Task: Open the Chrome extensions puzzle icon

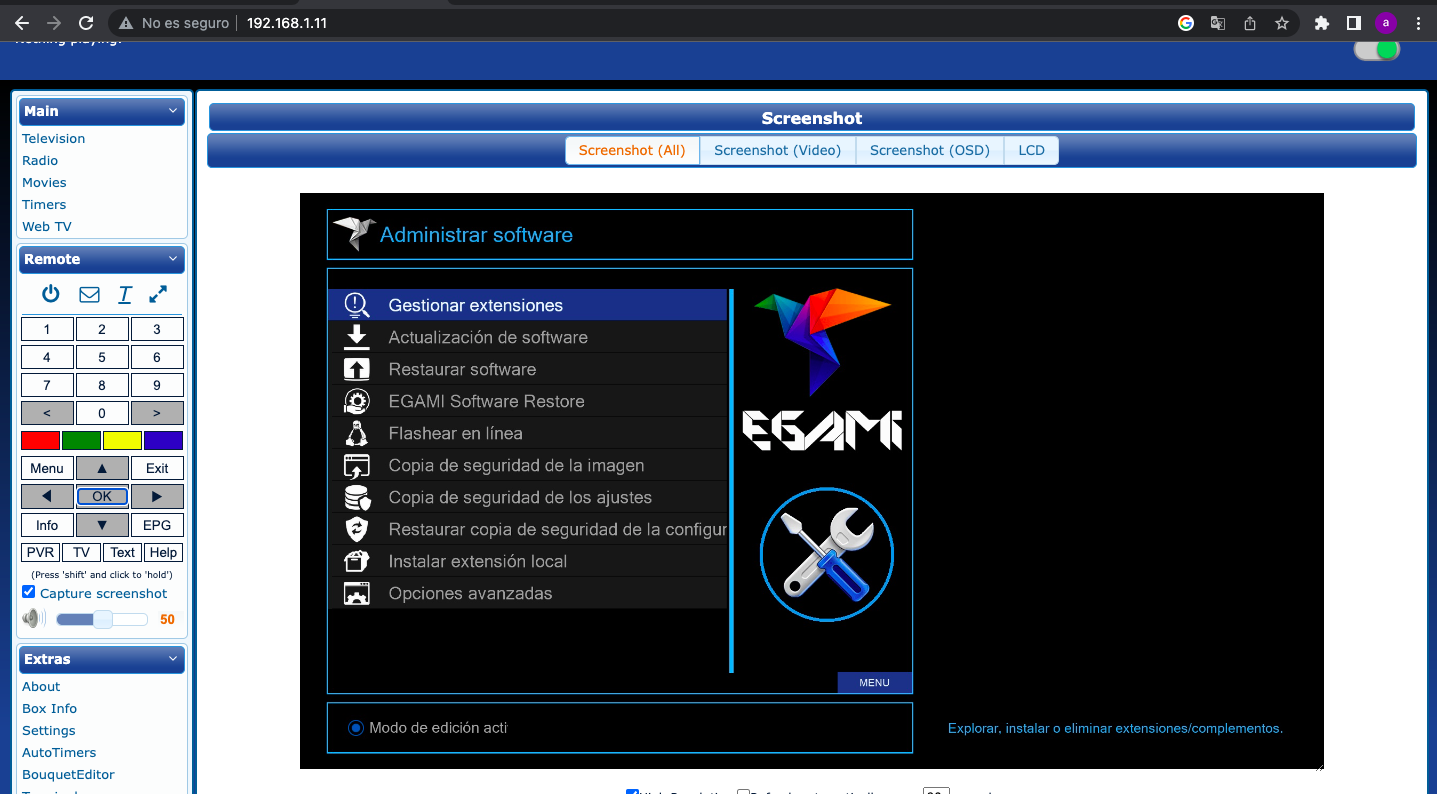Action: tap(1321, 23)
